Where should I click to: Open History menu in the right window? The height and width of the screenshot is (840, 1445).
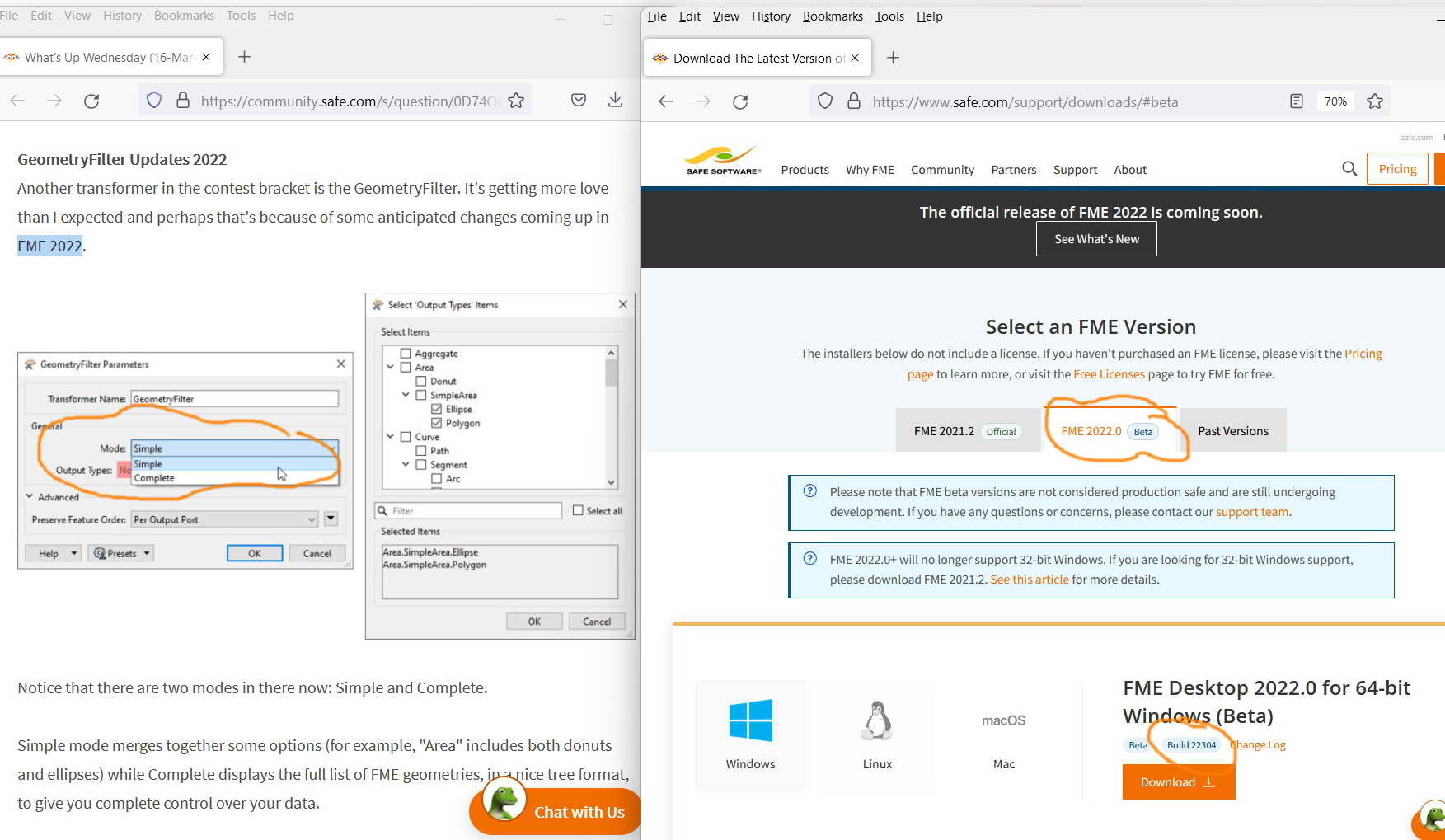771,16
